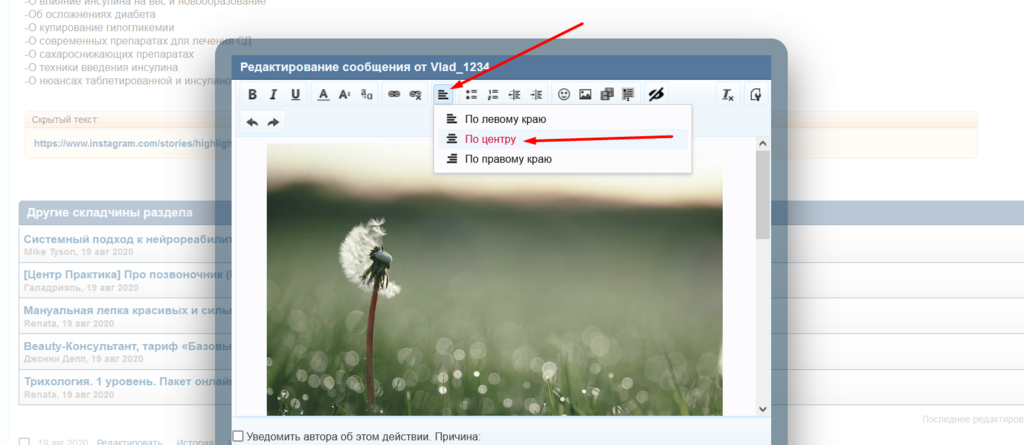Redo the last undone edit
Viewport: 1024px width, 445px height.
[x=273, y=122]
